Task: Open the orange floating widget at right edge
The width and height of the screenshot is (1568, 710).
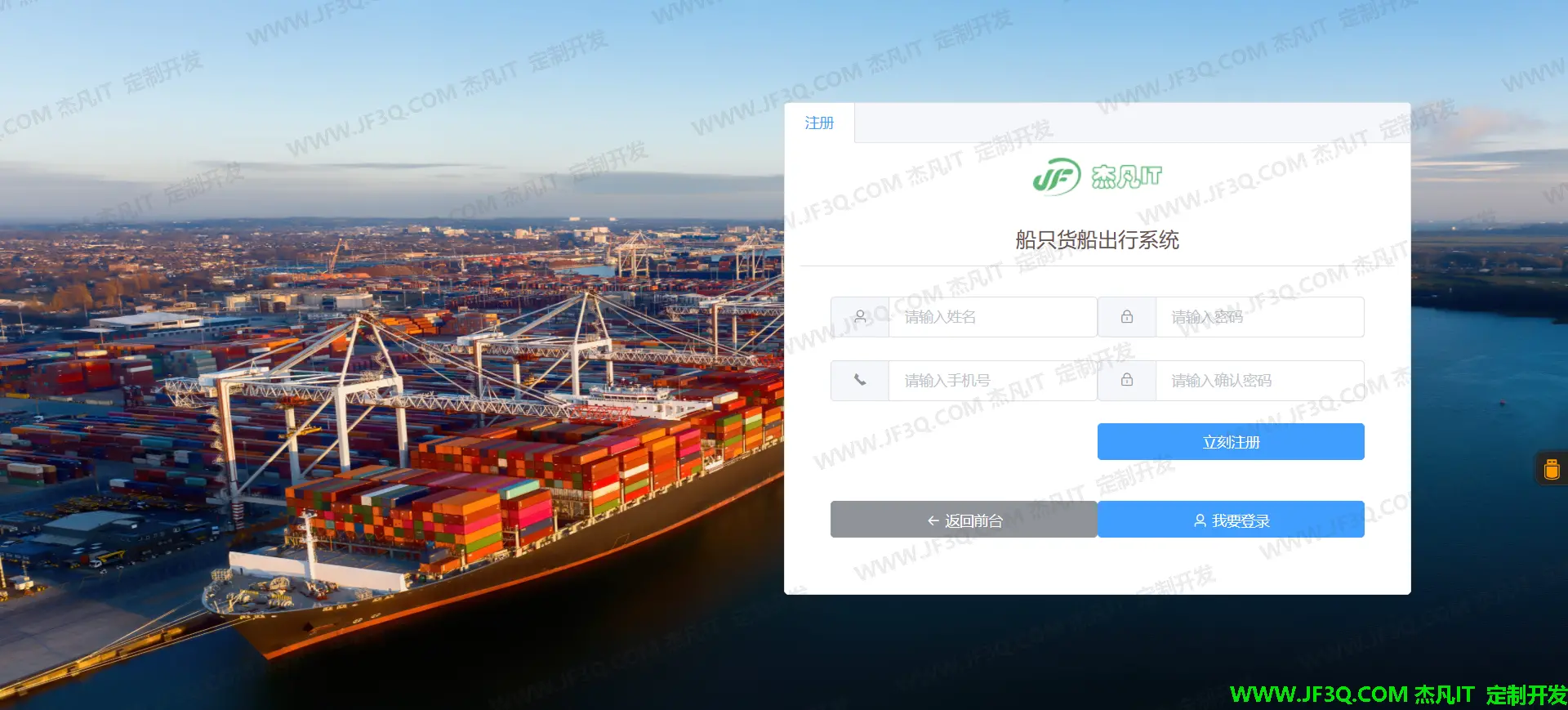Action: tap(1552, 469)
